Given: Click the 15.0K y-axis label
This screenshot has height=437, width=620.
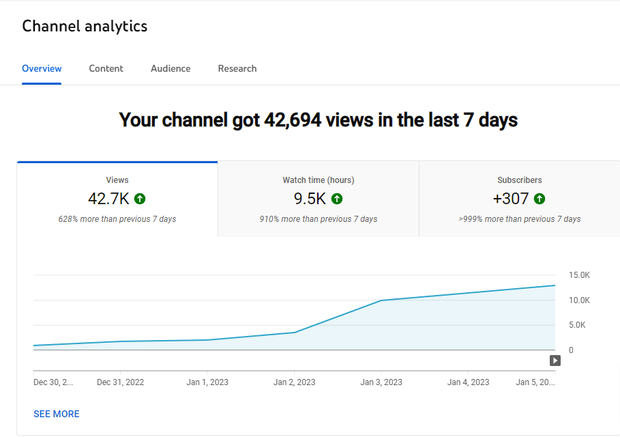Looking at the screenshot, I should click(578, 275).
